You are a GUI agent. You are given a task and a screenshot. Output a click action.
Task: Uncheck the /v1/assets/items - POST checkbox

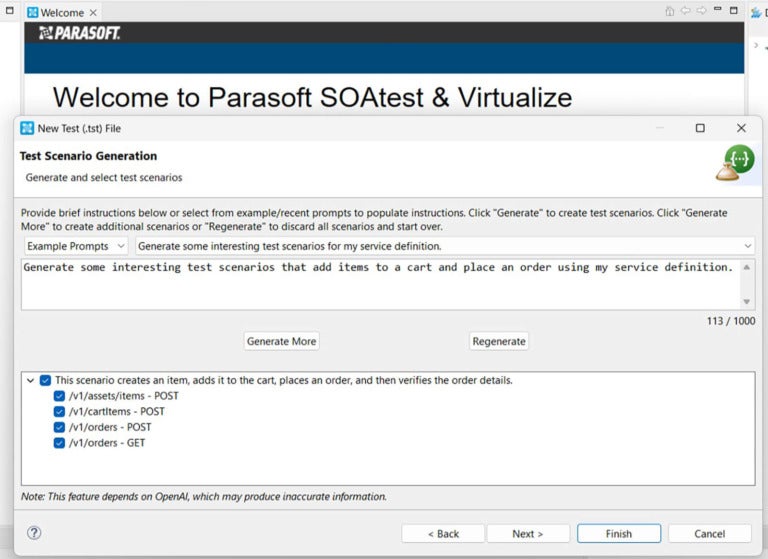coord(60,396)
